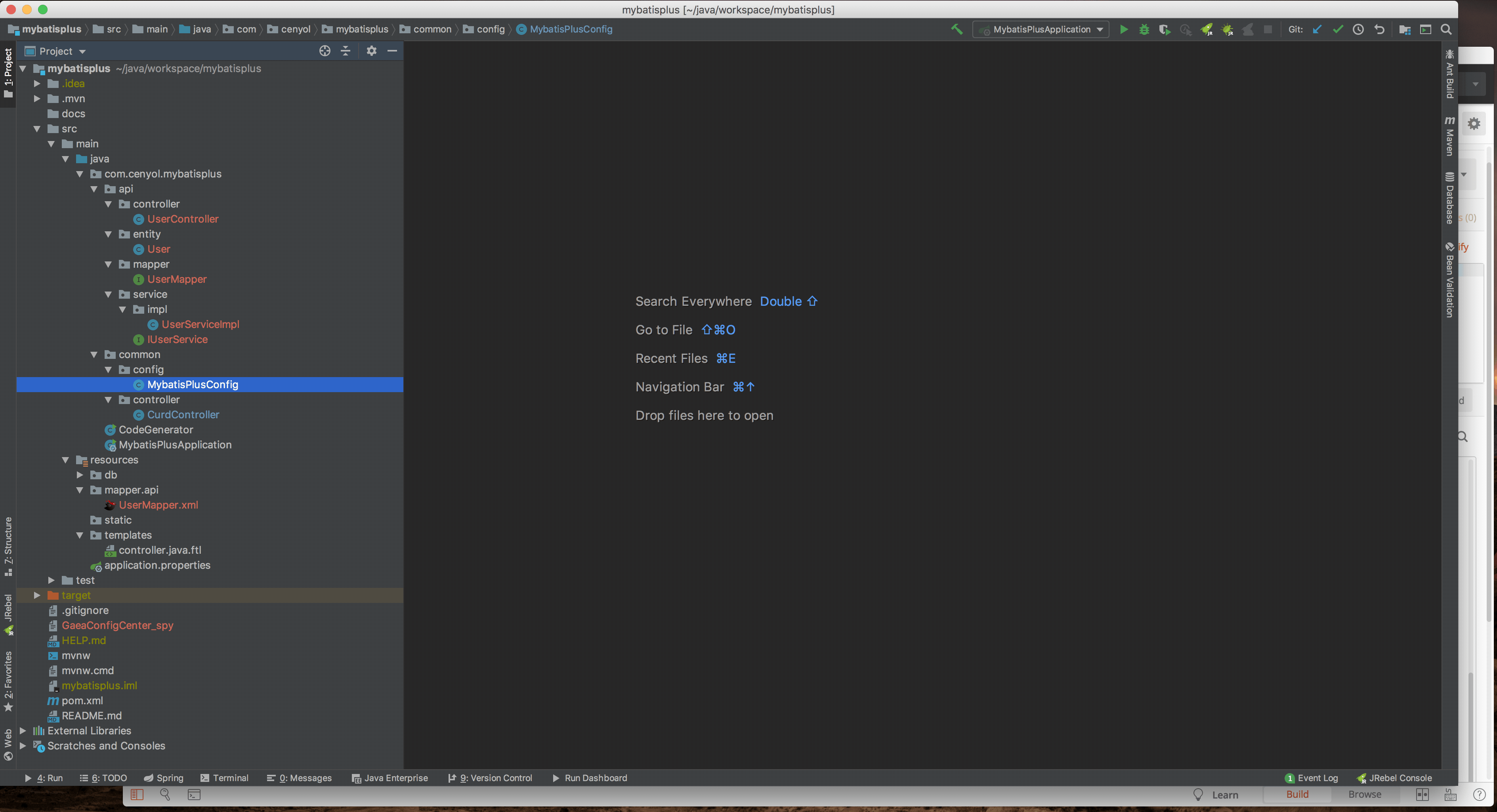The image size is (1497, 812).
Task: Expand the target folder
Action: (36, 595)
